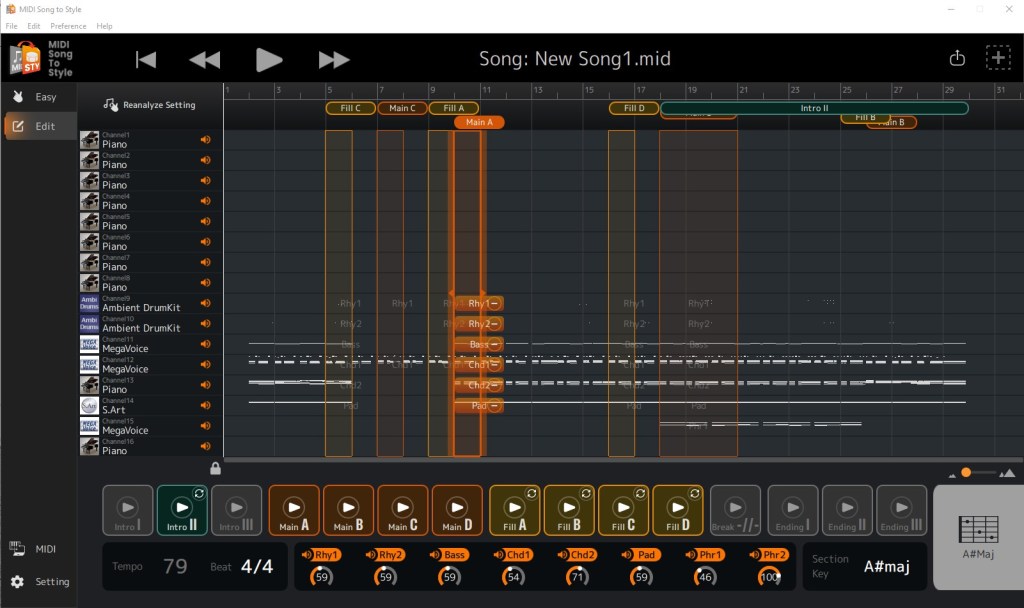Open the Preference menu

68,26
